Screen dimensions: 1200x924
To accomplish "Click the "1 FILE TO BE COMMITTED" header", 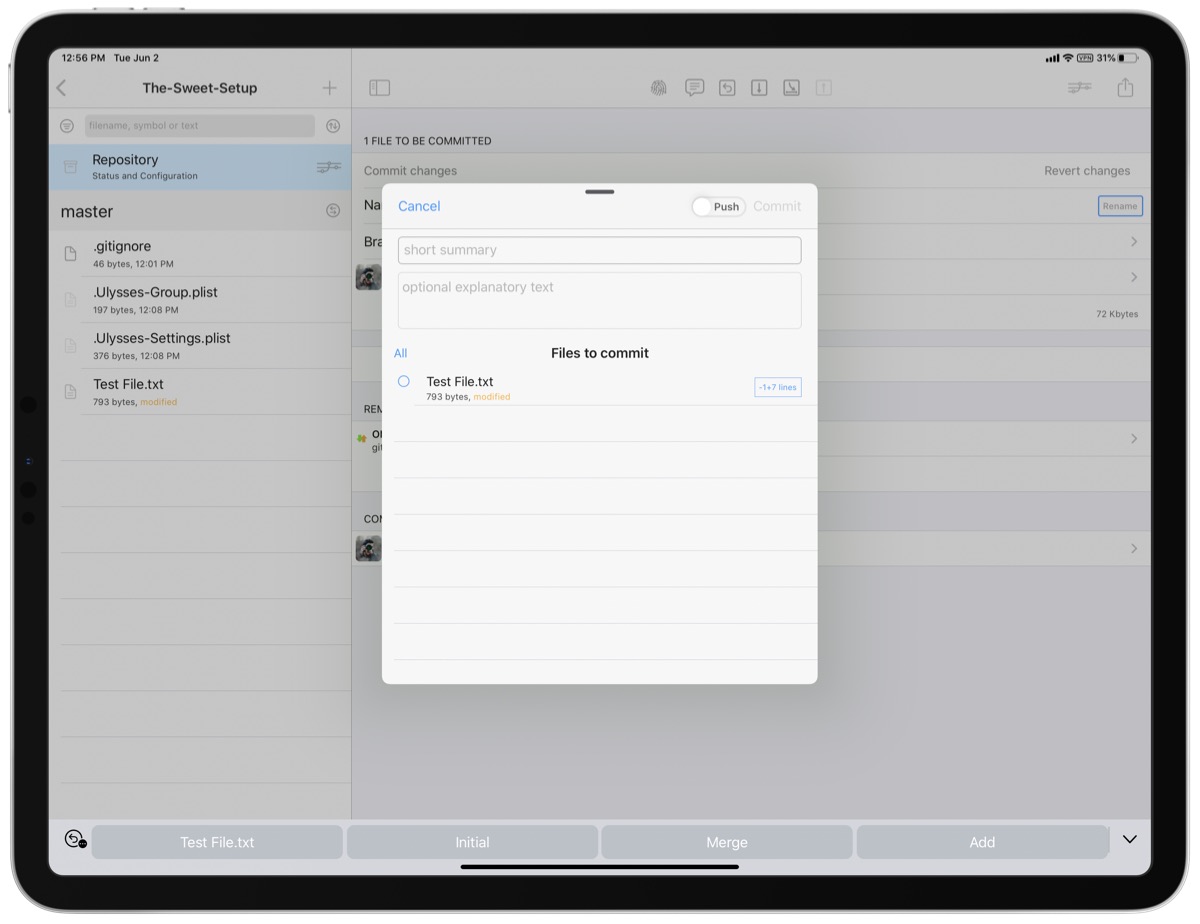I will coord(428,141).
